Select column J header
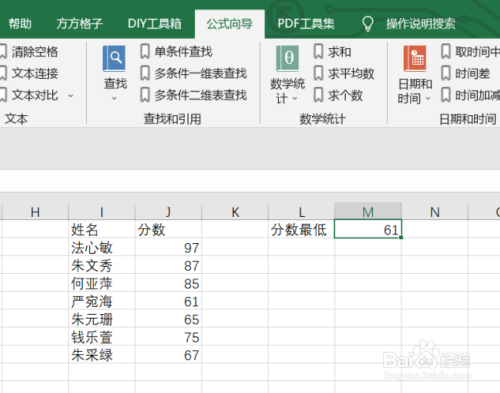The width and height of the screenshot is (500, 393). coord(168,211)
